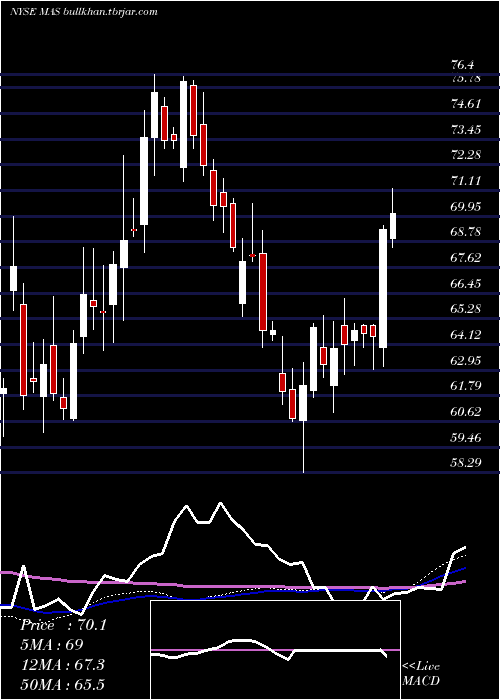Click the candle with the lowest wick near 58.29
This screenshot has width=500, height=700.
(x=304, y=403)
